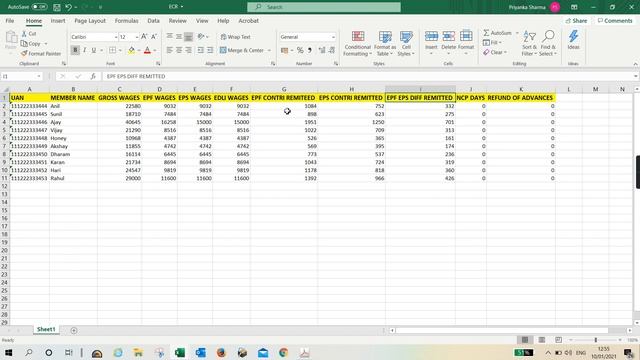Toggle the AutoSave switch
The image size is (640, 360).
(x=39, y=7)
